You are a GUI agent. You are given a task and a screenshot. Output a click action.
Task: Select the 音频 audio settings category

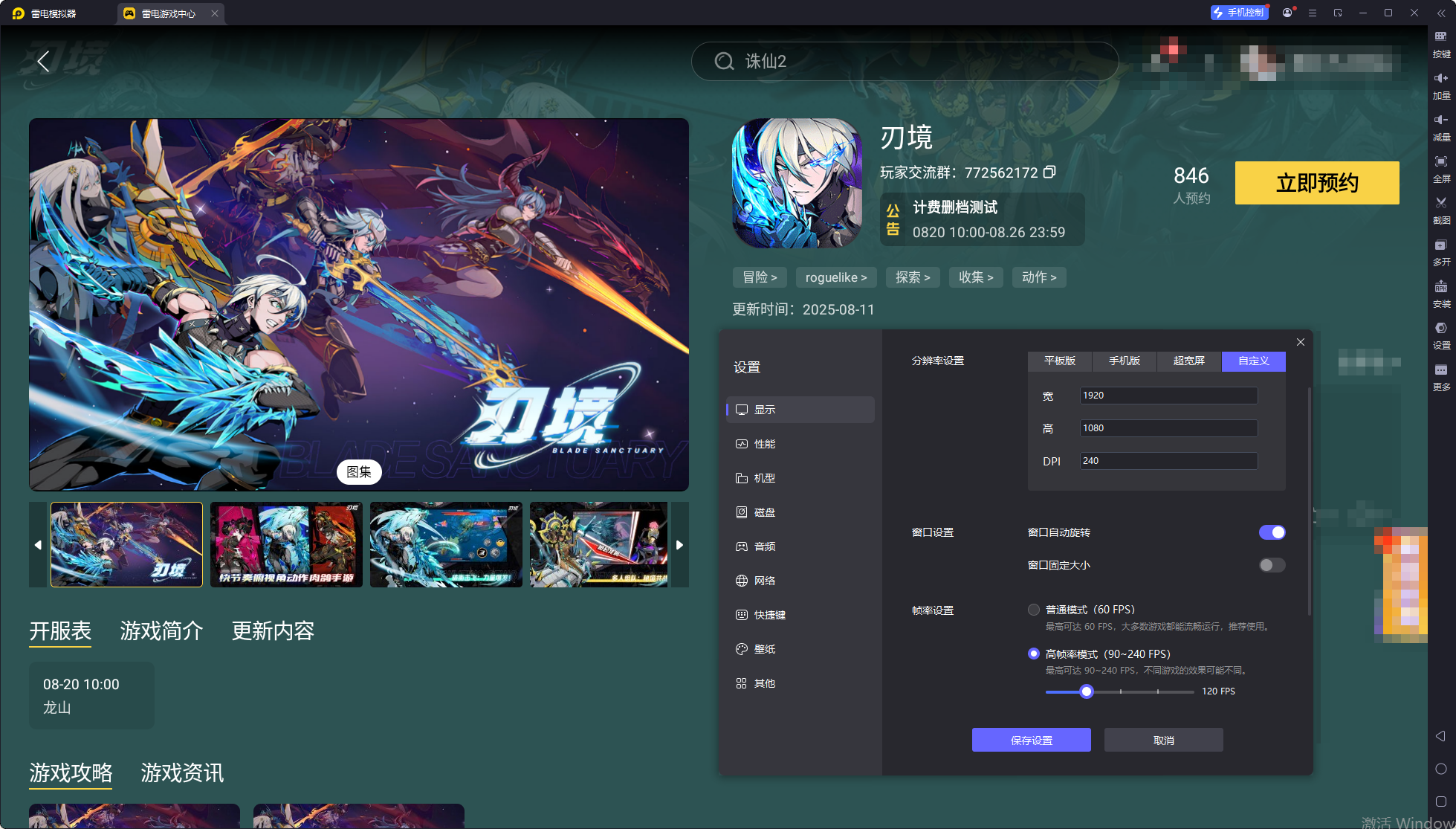click(800, 546)
